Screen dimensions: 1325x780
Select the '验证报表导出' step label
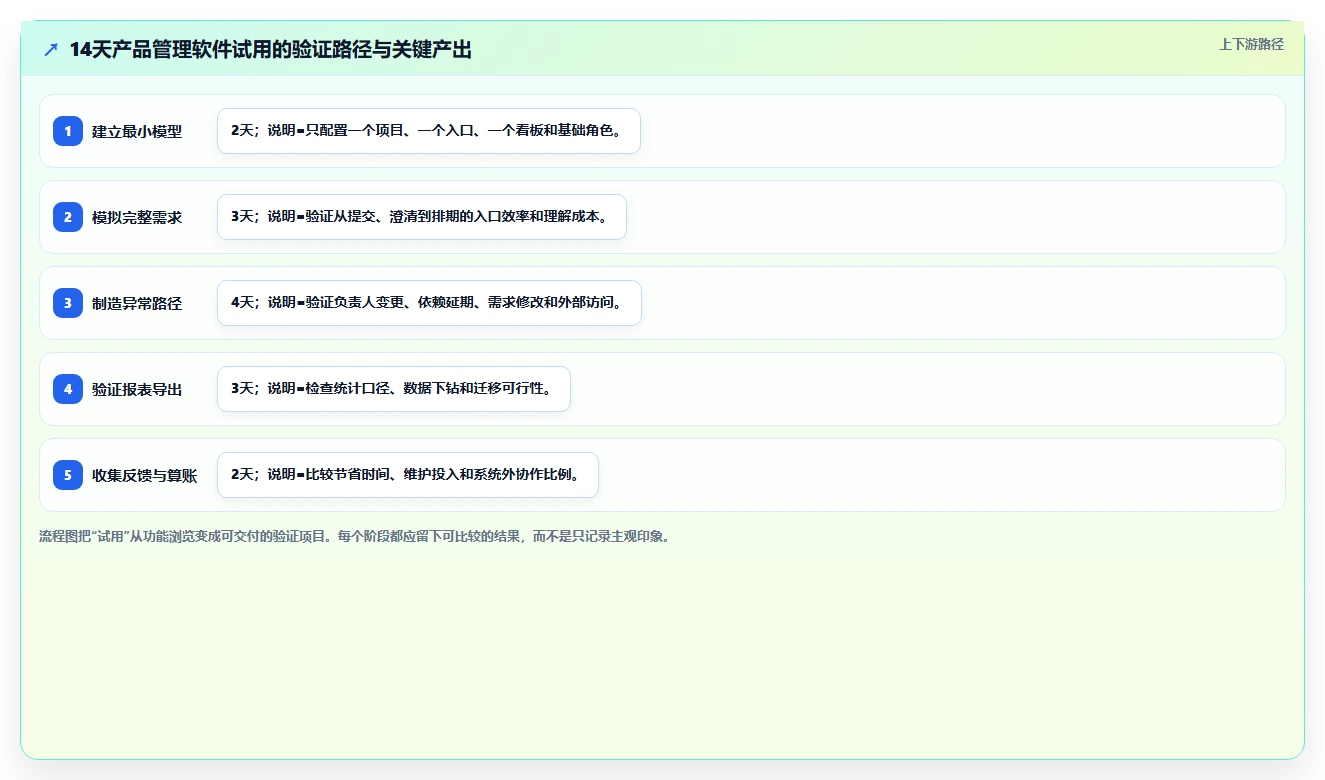137,389
